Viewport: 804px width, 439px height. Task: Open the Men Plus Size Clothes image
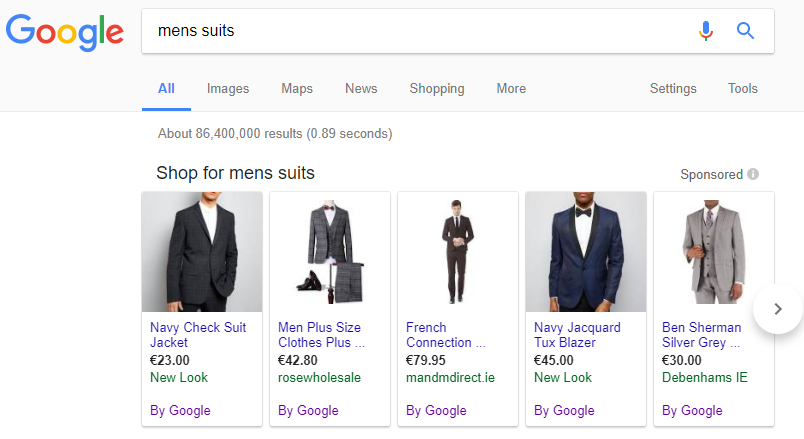point(330,252)
